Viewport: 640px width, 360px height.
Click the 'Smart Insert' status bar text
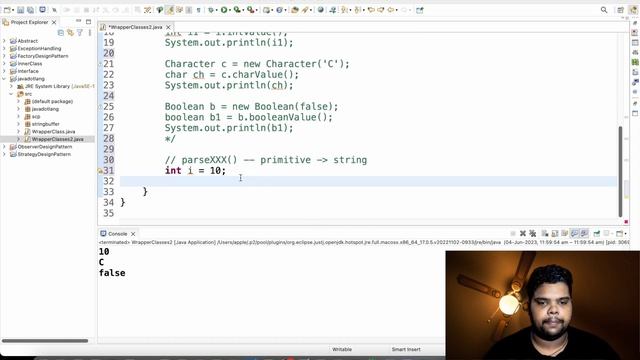406,349
